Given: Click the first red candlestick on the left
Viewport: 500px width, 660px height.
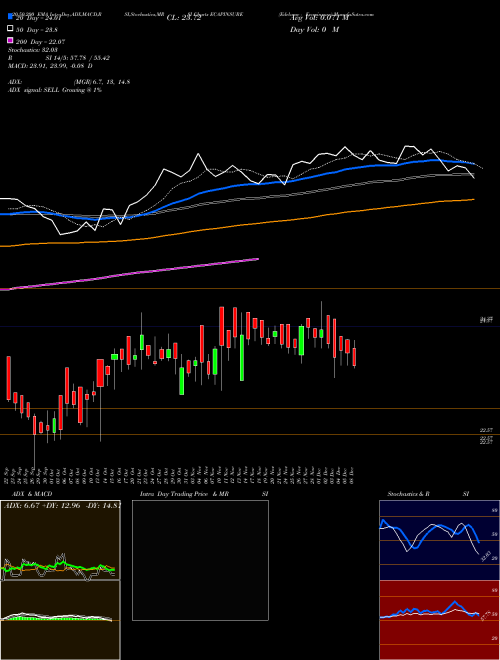Looking at the screenshot, I should pyautogui.click(x=8, y=378).
